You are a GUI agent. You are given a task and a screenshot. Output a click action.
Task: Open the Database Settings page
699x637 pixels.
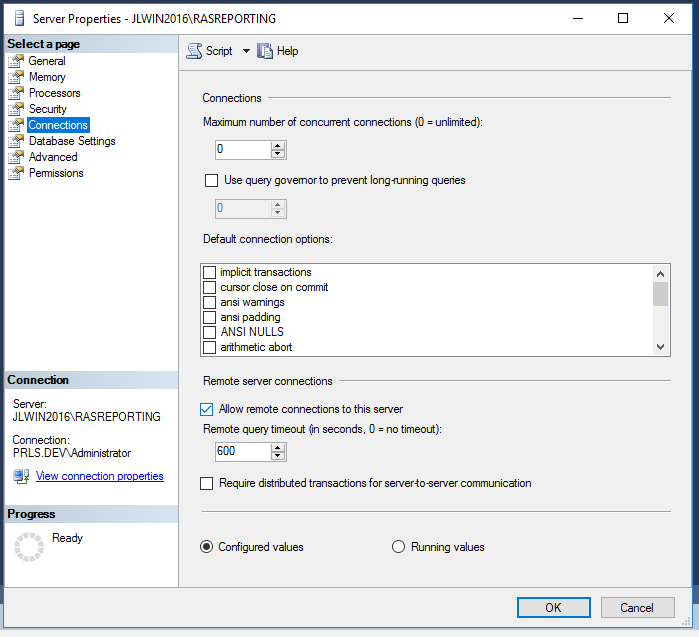tap(72, 141)
